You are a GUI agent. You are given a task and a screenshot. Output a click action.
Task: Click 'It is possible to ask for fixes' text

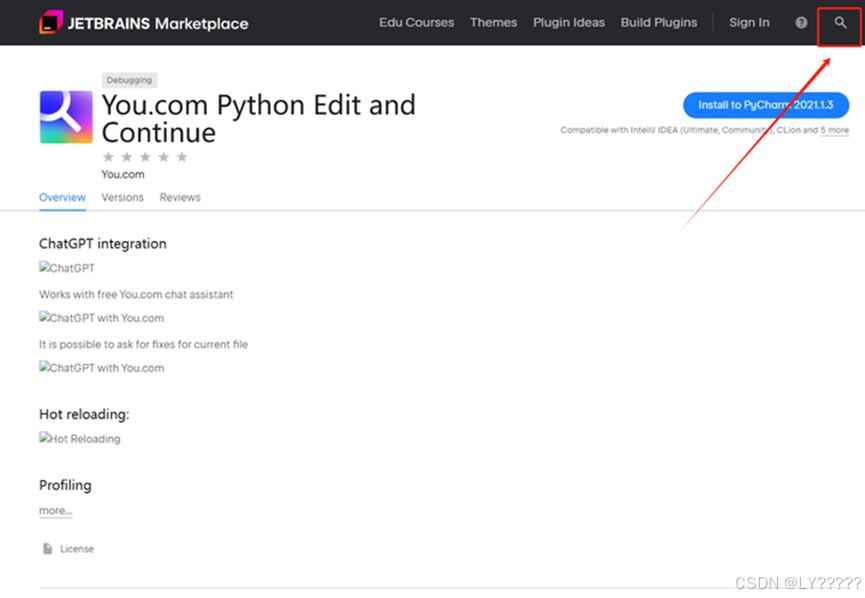(x=143, y=344)
